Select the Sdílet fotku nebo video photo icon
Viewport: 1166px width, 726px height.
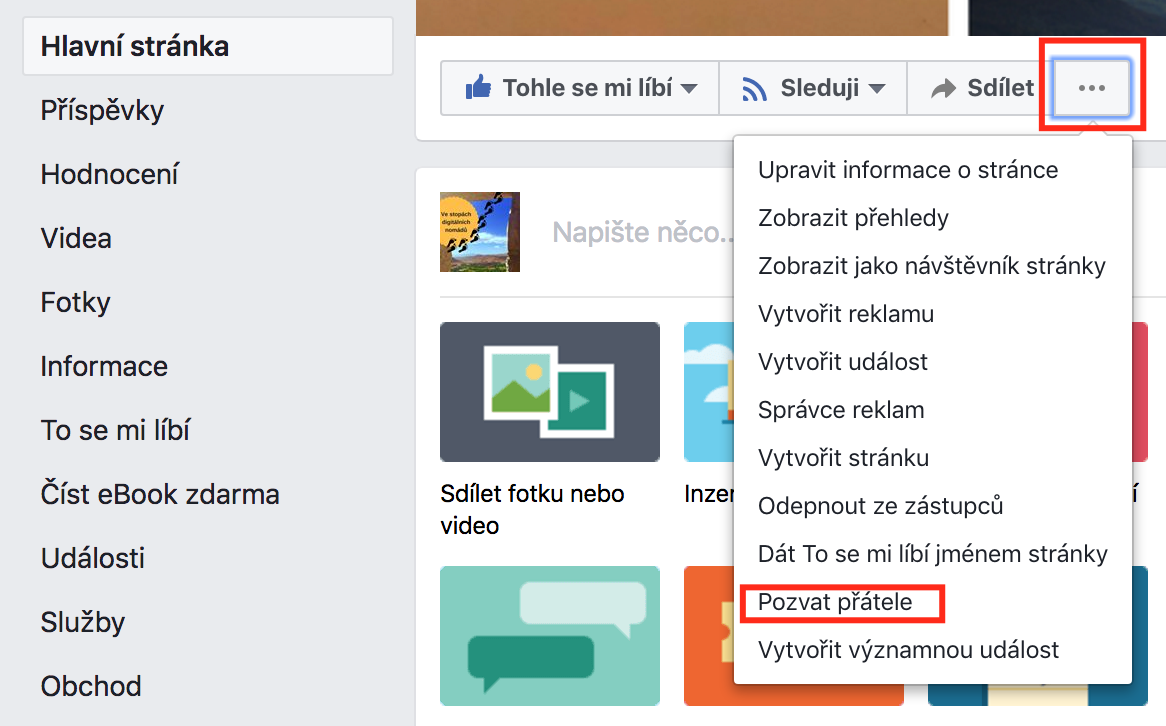pyautogui.click(x=549, y=391)
